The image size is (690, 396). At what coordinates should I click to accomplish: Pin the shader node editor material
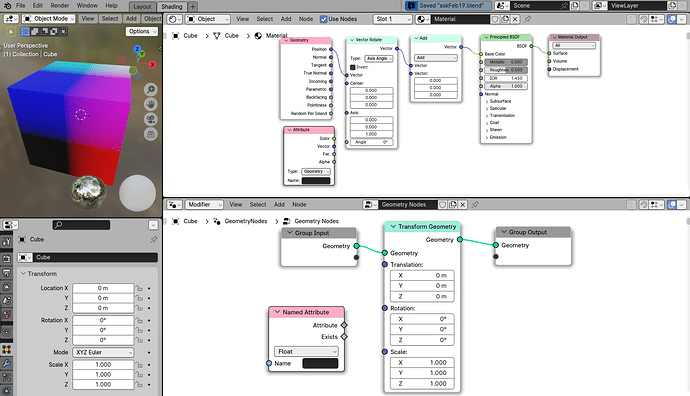click(x=527, y=19)
